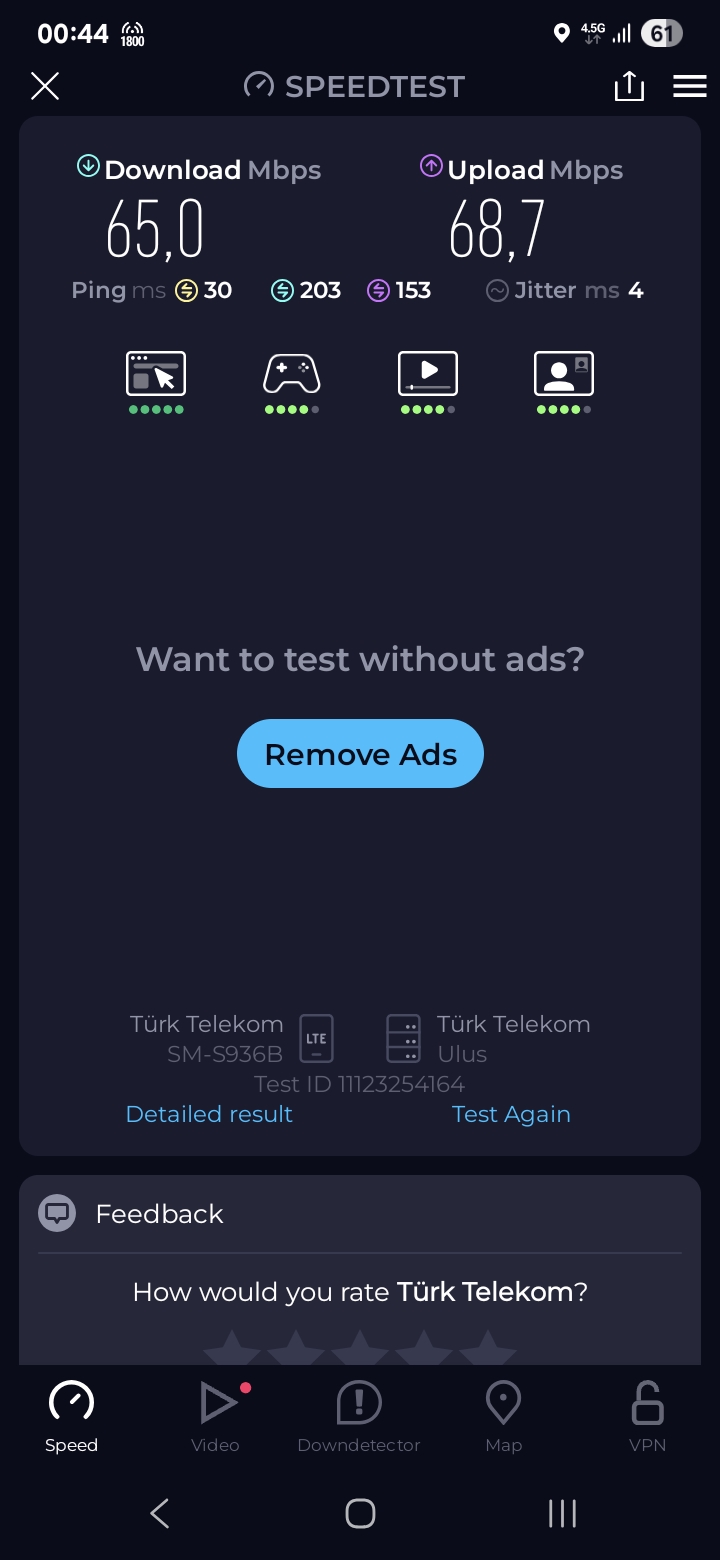Screen dimensions: 720x1560
Task: Open the VPN tab
Action: 647,1417
